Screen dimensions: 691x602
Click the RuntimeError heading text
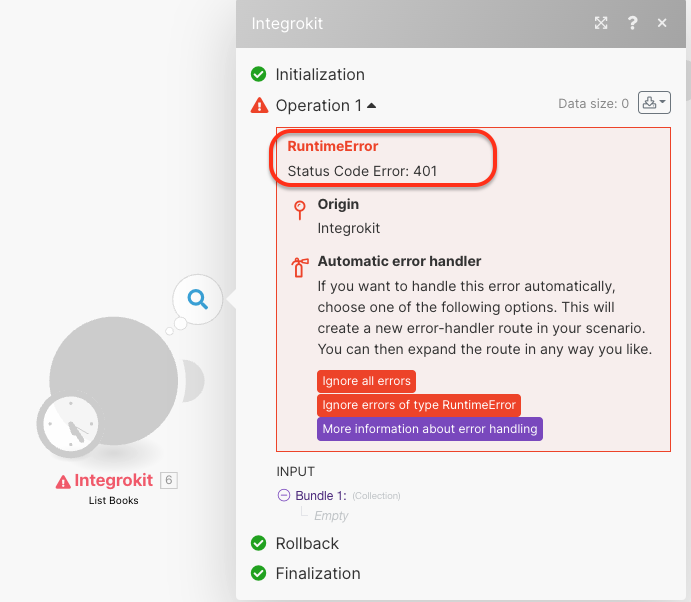333,146
